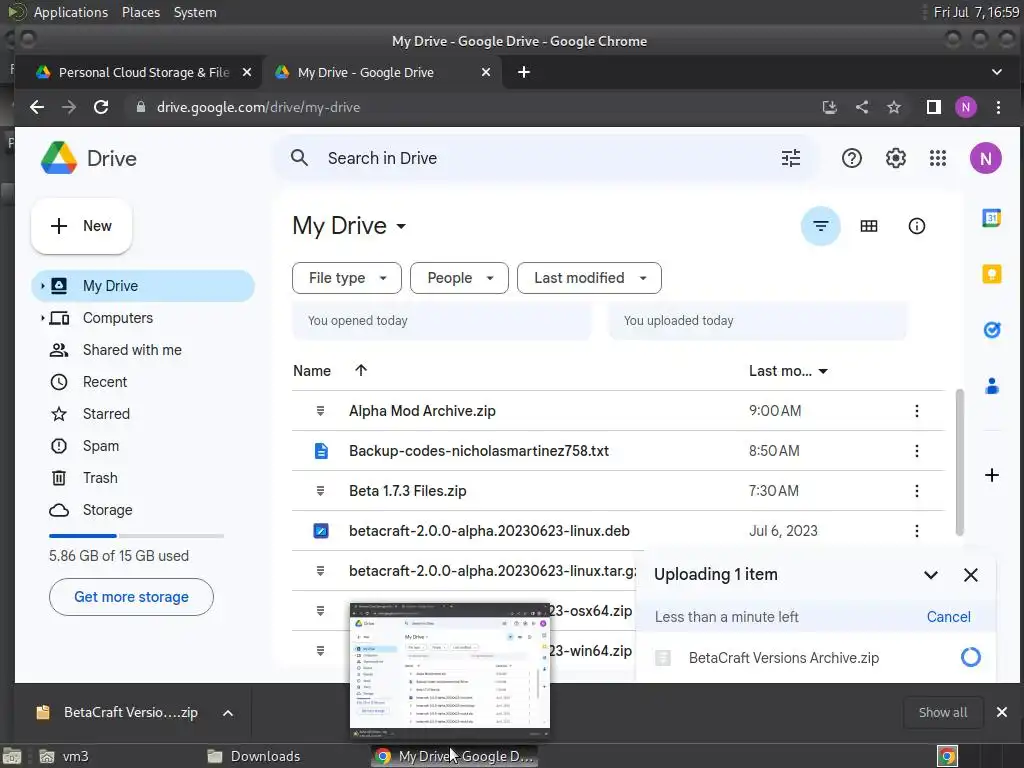Open the tab search chevron

(x=997, y=72)
